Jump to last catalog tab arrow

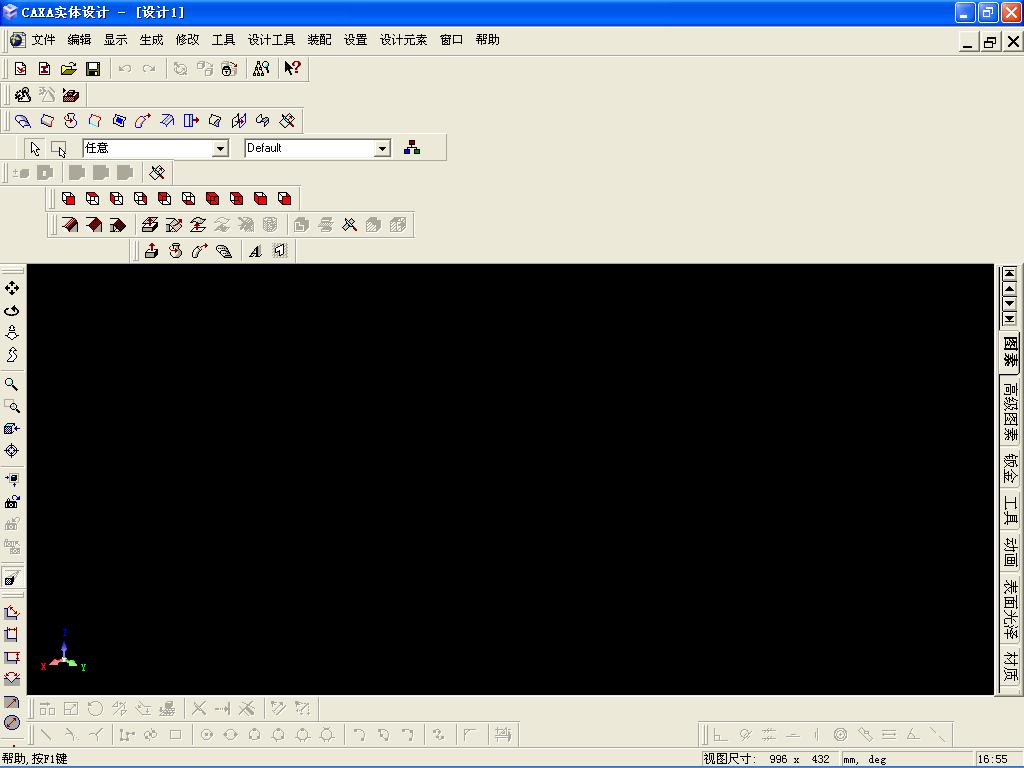coord(1010,319)
